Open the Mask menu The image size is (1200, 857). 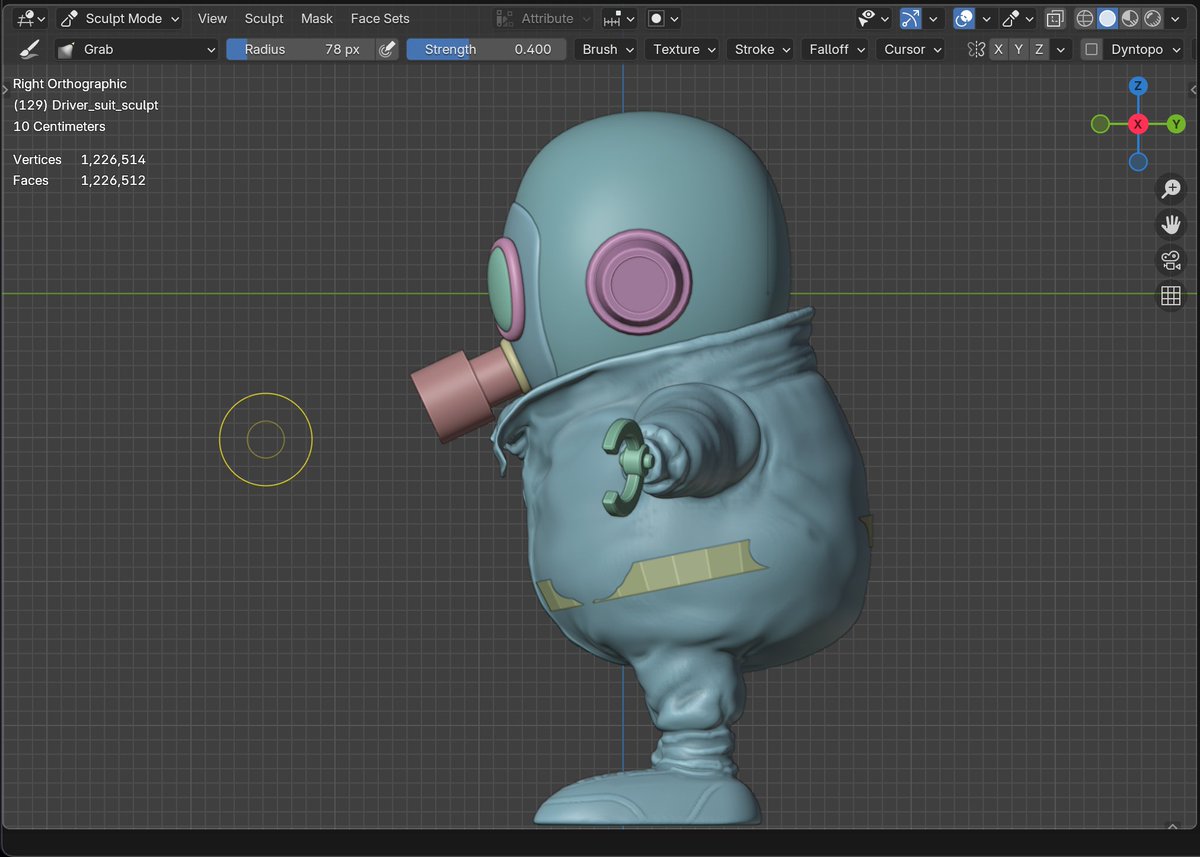point(317,18)
